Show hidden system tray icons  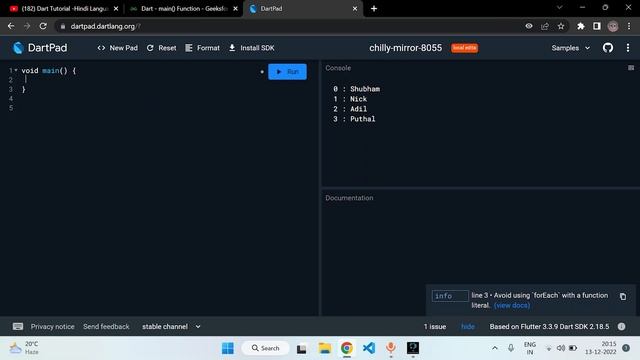tap(495, 348)
